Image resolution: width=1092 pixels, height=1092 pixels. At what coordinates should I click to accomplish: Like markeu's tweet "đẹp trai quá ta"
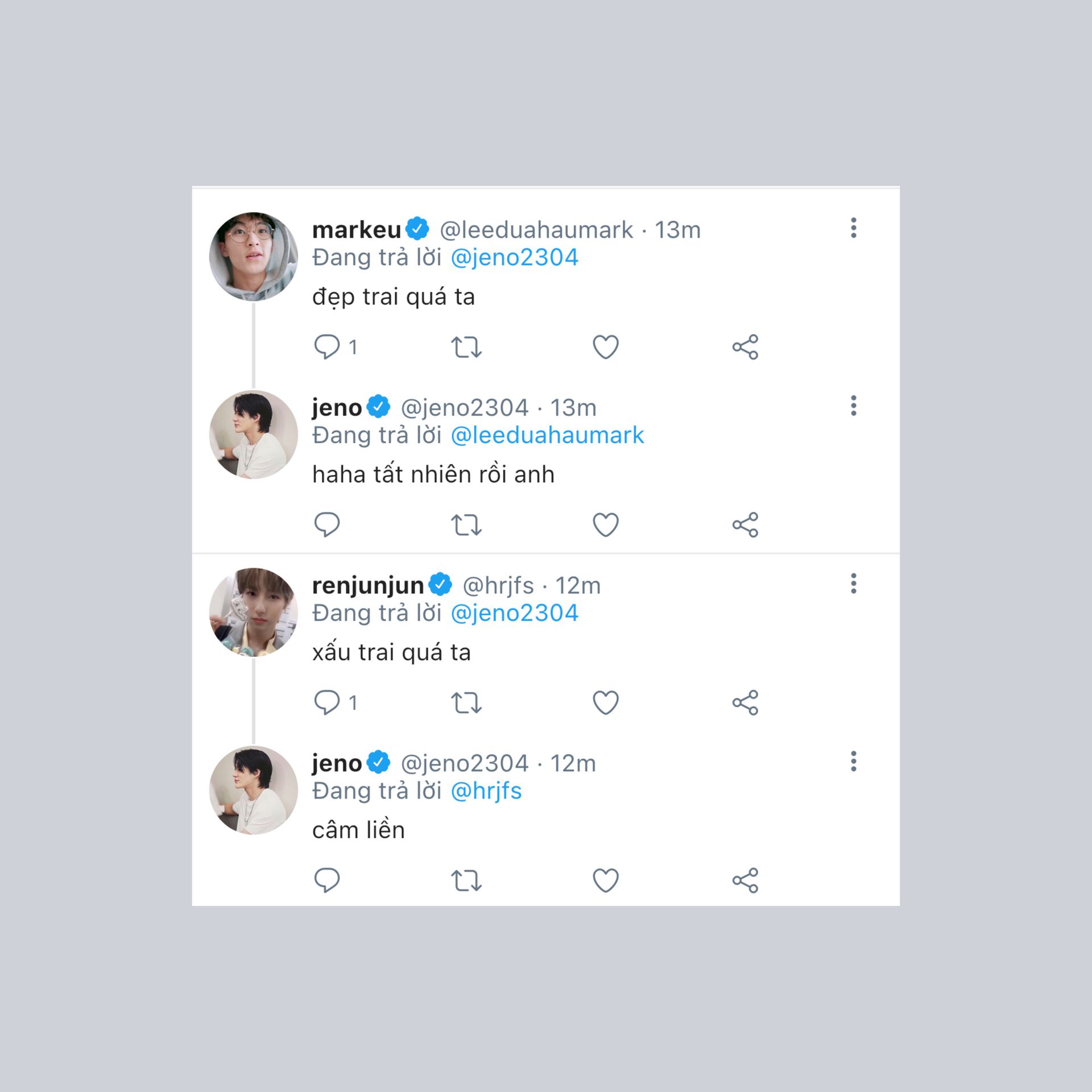click(606, 347)
